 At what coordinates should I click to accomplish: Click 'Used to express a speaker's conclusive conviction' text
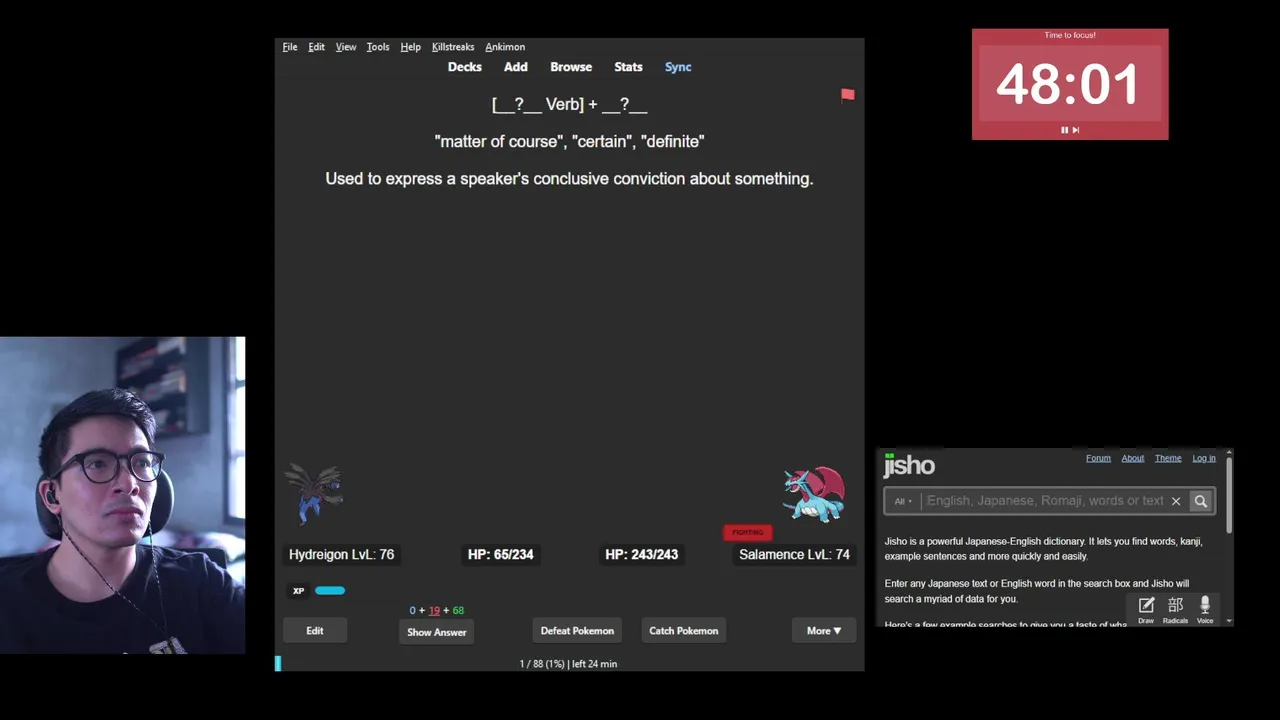(569, 178)
